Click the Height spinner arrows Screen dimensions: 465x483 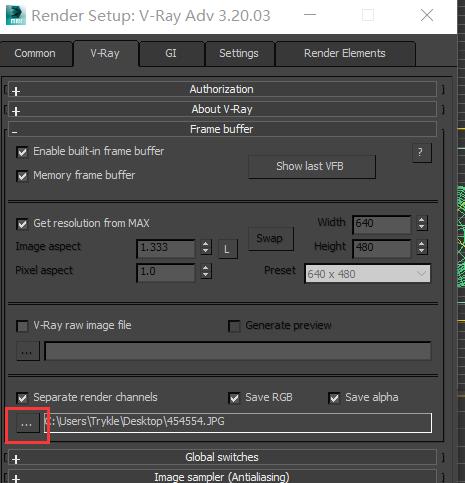[422, 247]
